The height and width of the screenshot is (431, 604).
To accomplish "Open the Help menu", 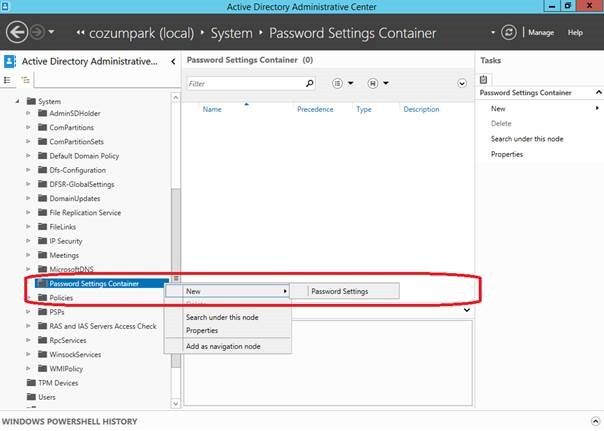I will 575,33.
